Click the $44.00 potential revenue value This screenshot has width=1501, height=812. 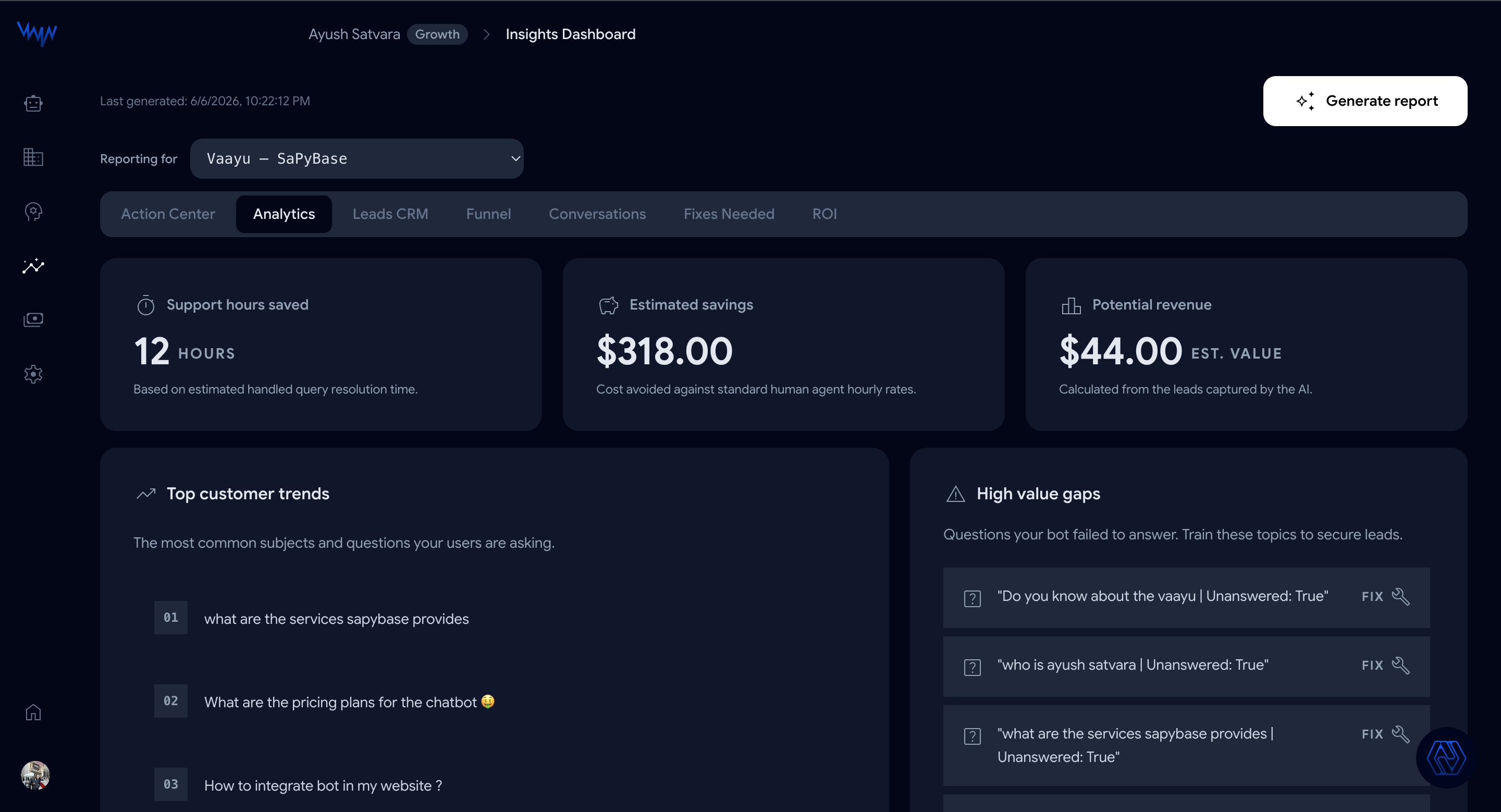(x=1121, y=351)
